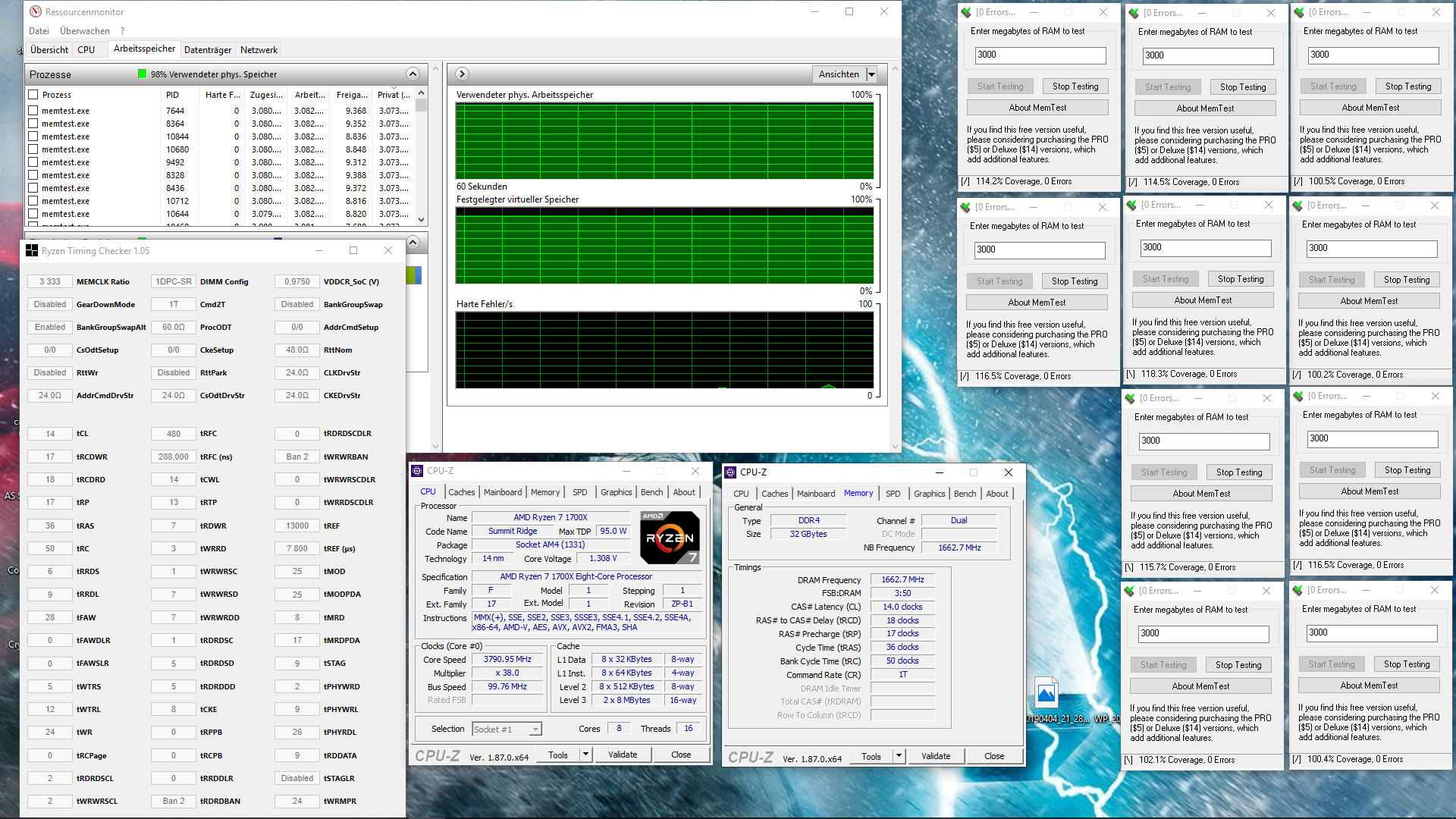Click the round arrow icon above the graphs
The height and width of the screenshot is (819, 1456).
click(462, 74)
